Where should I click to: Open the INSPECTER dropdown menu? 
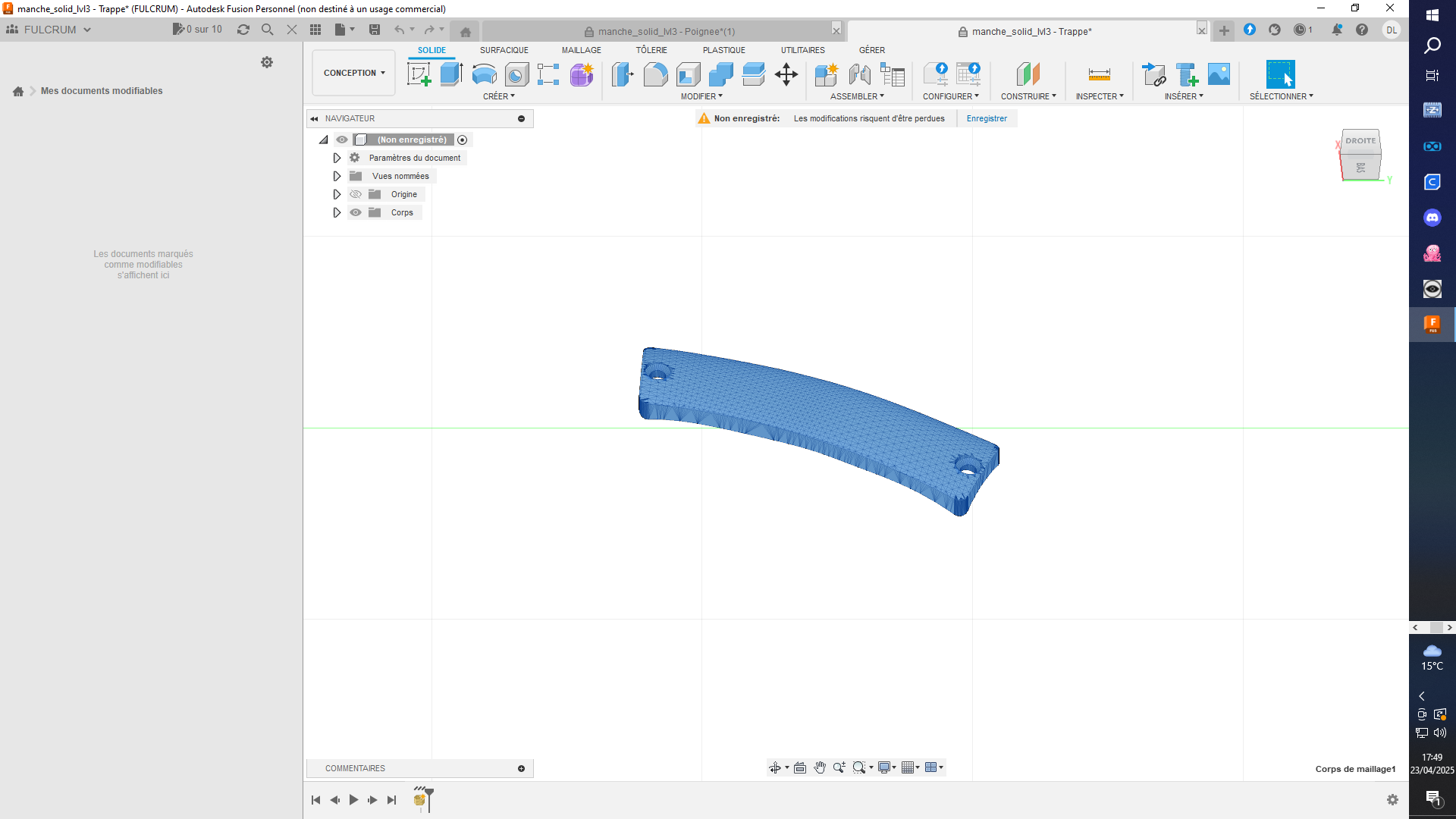(1100, 96)
